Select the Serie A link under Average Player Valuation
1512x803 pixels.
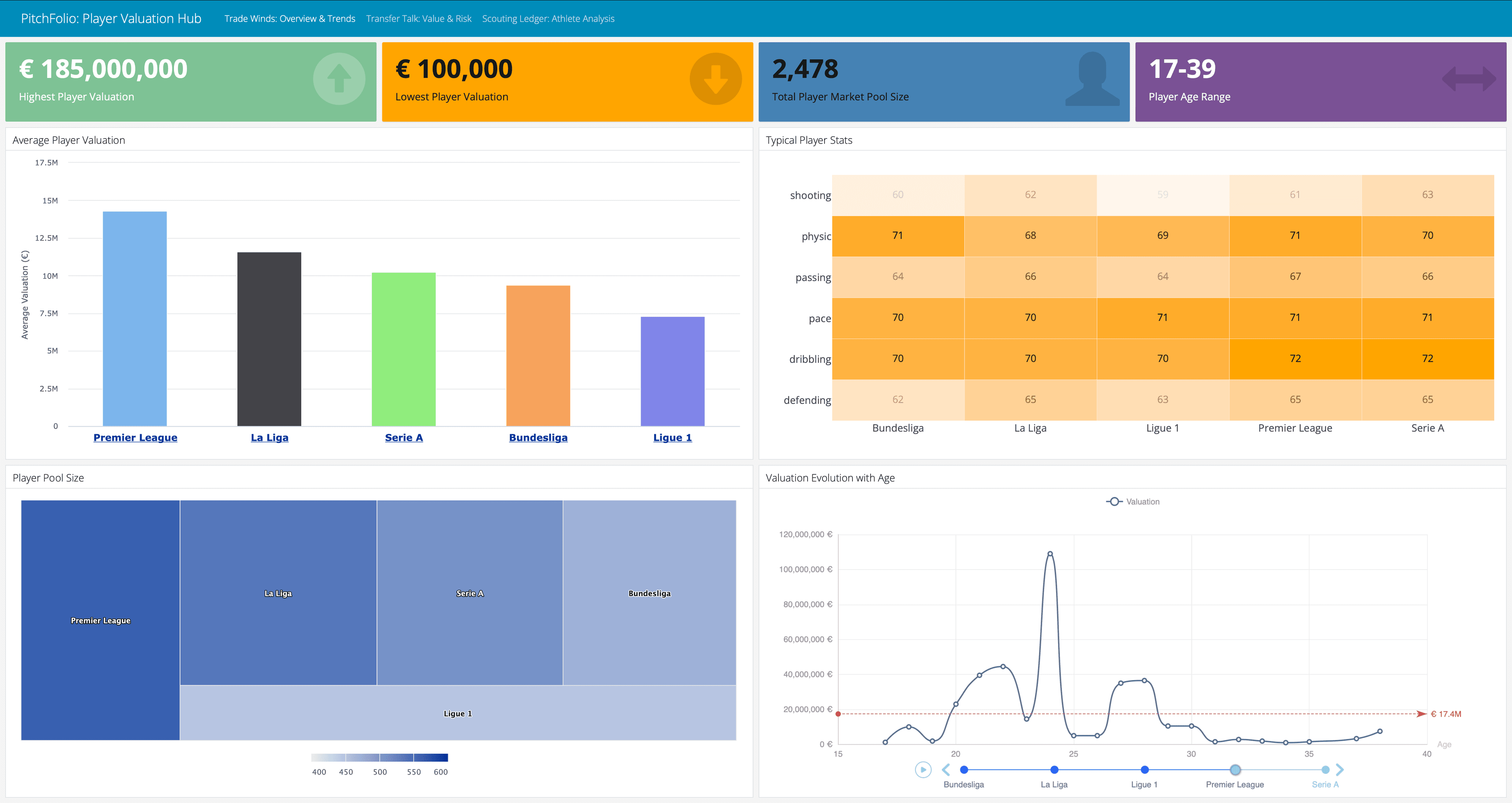coord(403,437)
